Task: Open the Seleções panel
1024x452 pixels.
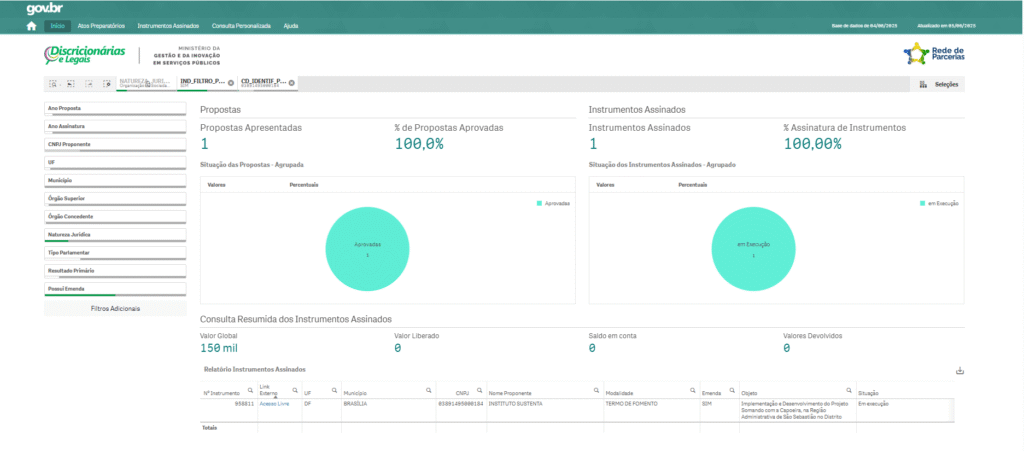Action: click(x=938, y=84)
